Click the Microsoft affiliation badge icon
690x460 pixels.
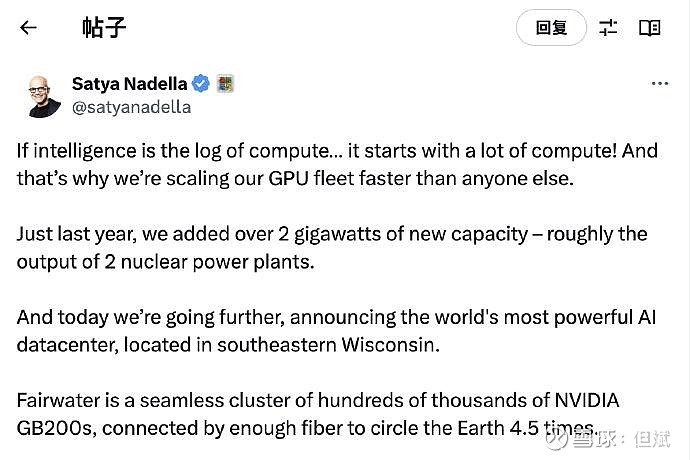(225, 83)
